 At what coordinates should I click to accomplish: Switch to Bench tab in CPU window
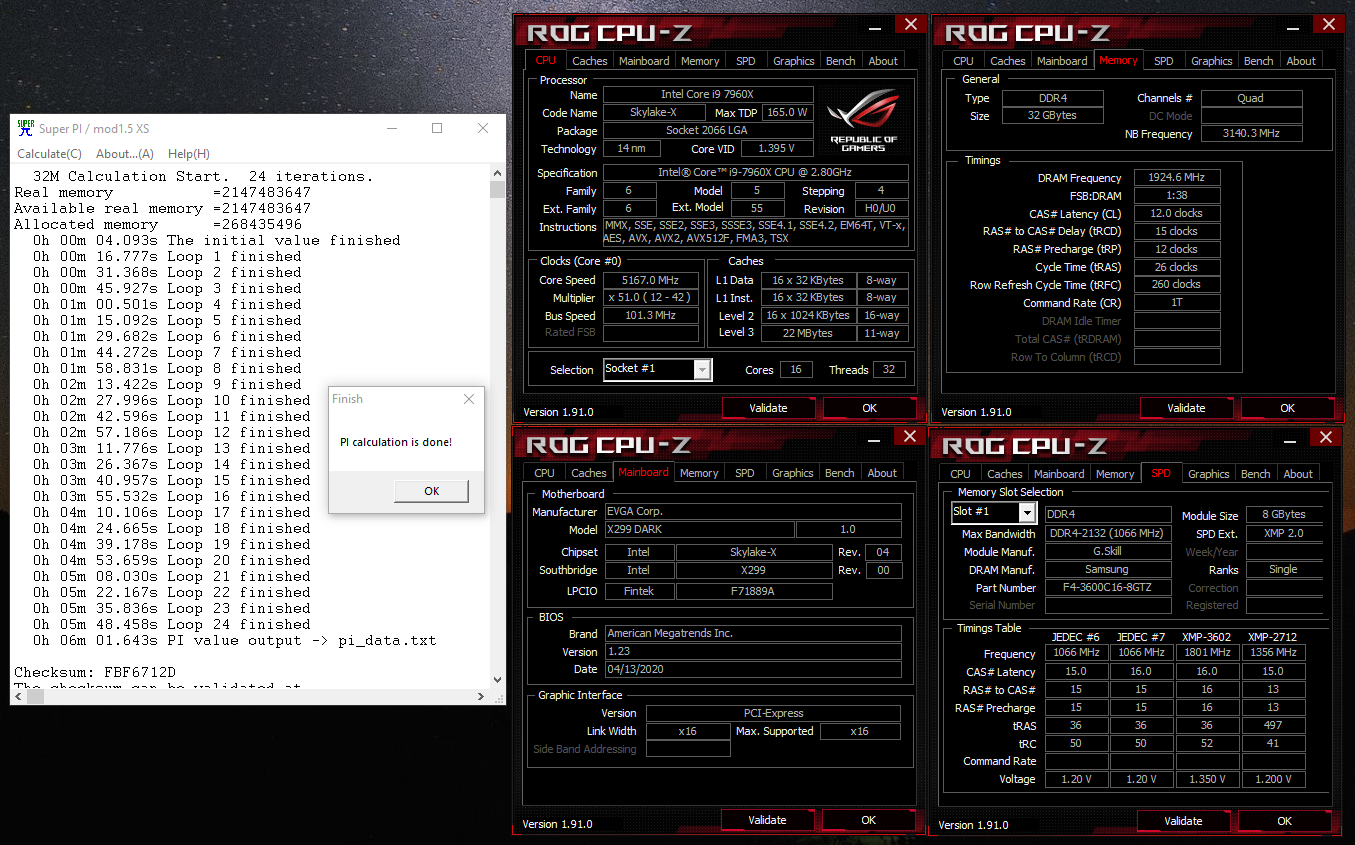(841, 61)
